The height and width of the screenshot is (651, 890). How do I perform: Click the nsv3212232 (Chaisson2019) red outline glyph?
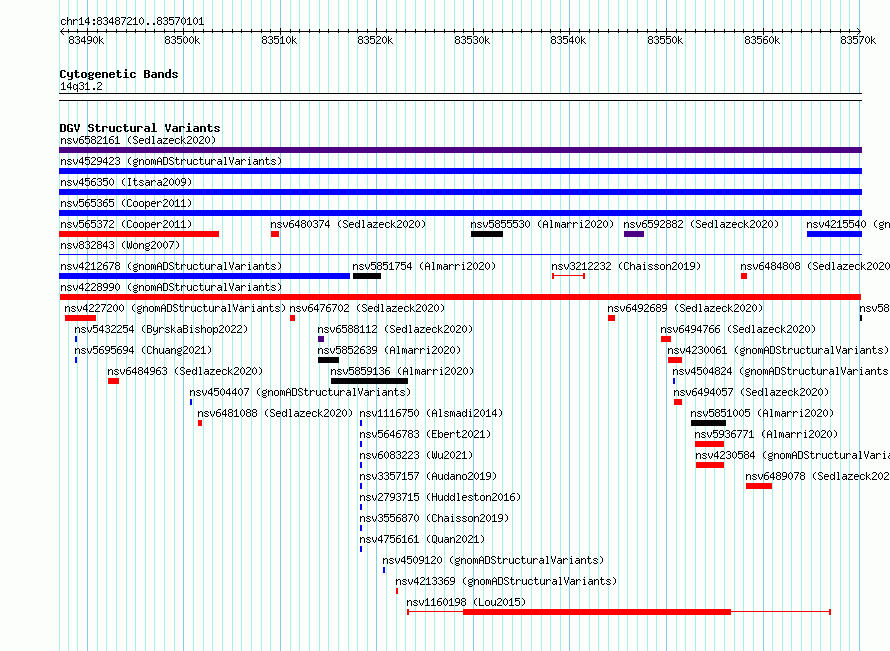568,276
